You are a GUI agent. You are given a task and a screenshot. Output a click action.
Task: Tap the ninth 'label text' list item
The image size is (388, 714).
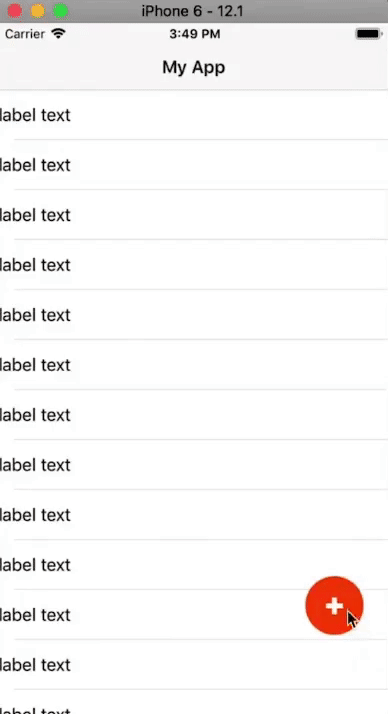(194, 515)
